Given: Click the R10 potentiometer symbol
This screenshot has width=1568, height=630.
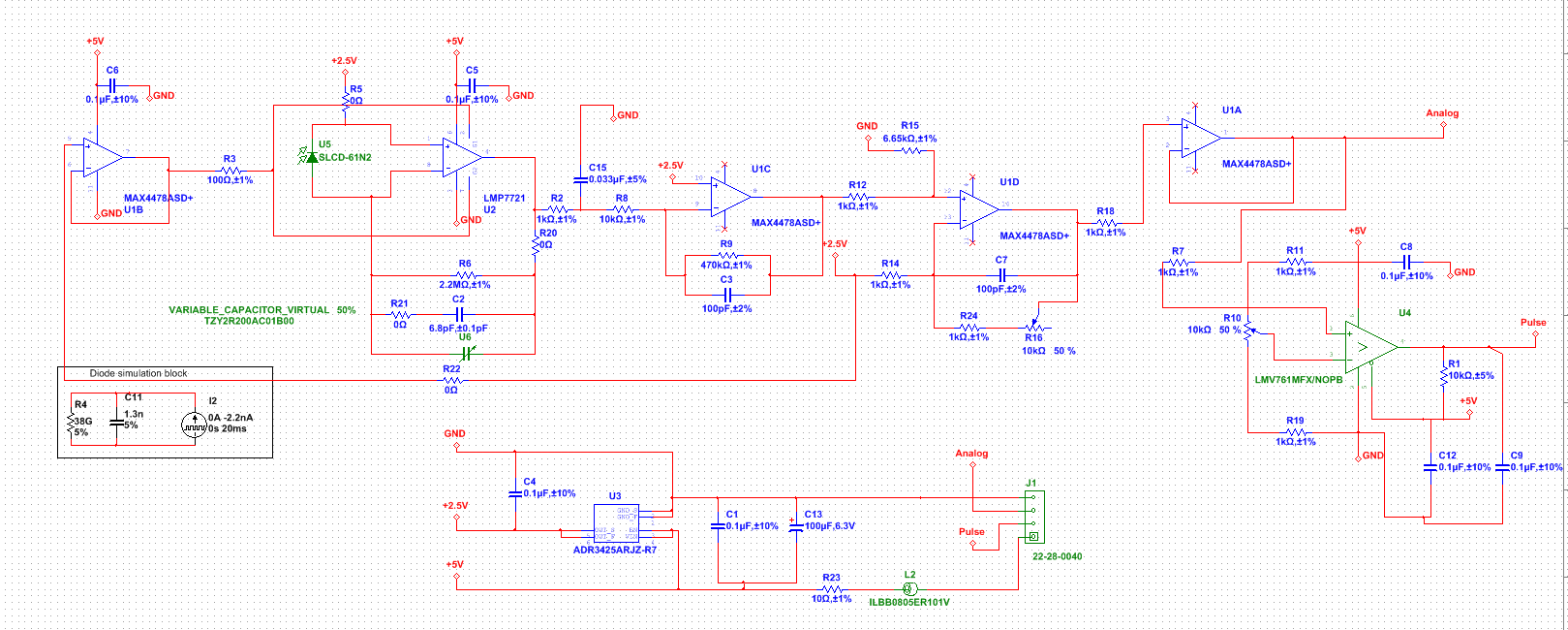Looking at the screenshot, I should (1249, 330).
